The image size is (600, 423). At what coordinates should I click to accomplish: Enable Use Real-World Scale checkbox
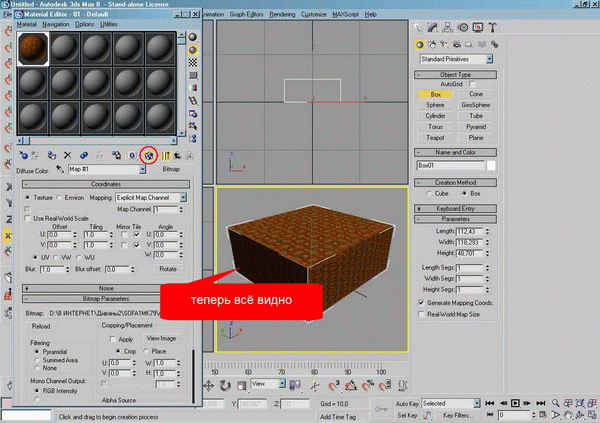click(28, 218)
